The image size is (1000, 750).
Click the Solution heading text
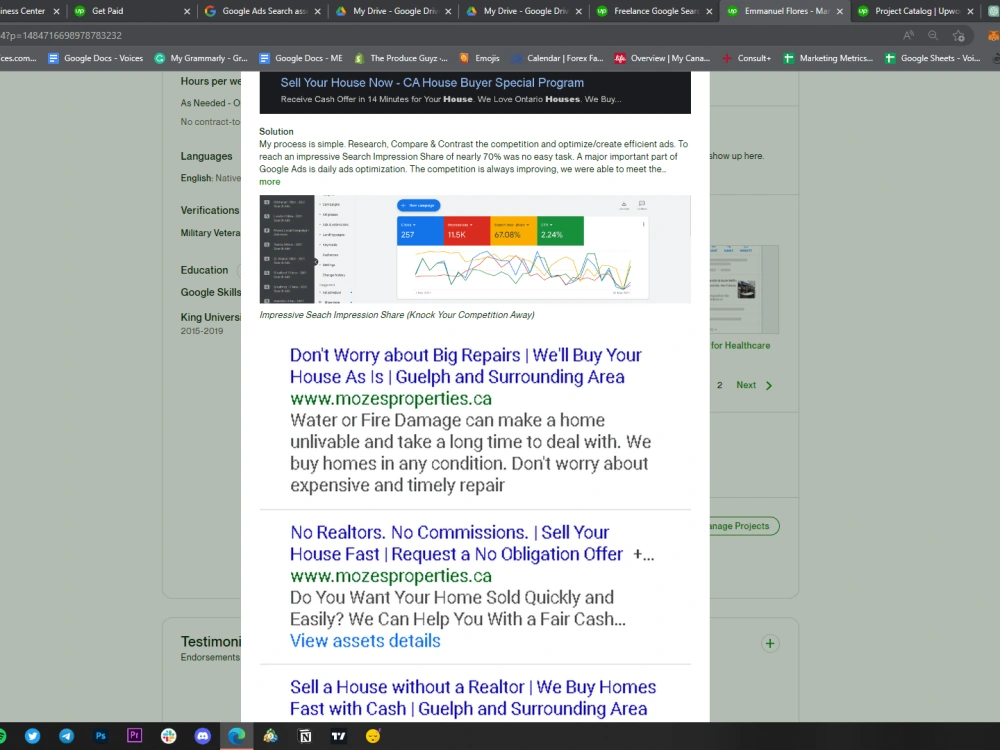click(276, 131)
